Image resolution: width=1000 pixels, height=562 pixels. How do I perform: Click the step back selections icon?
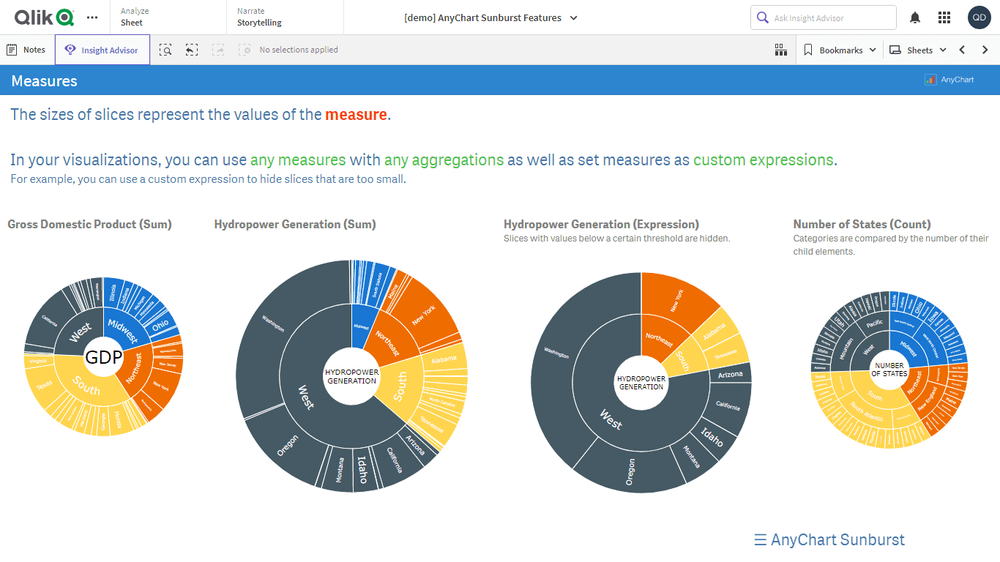coord(192,50)
